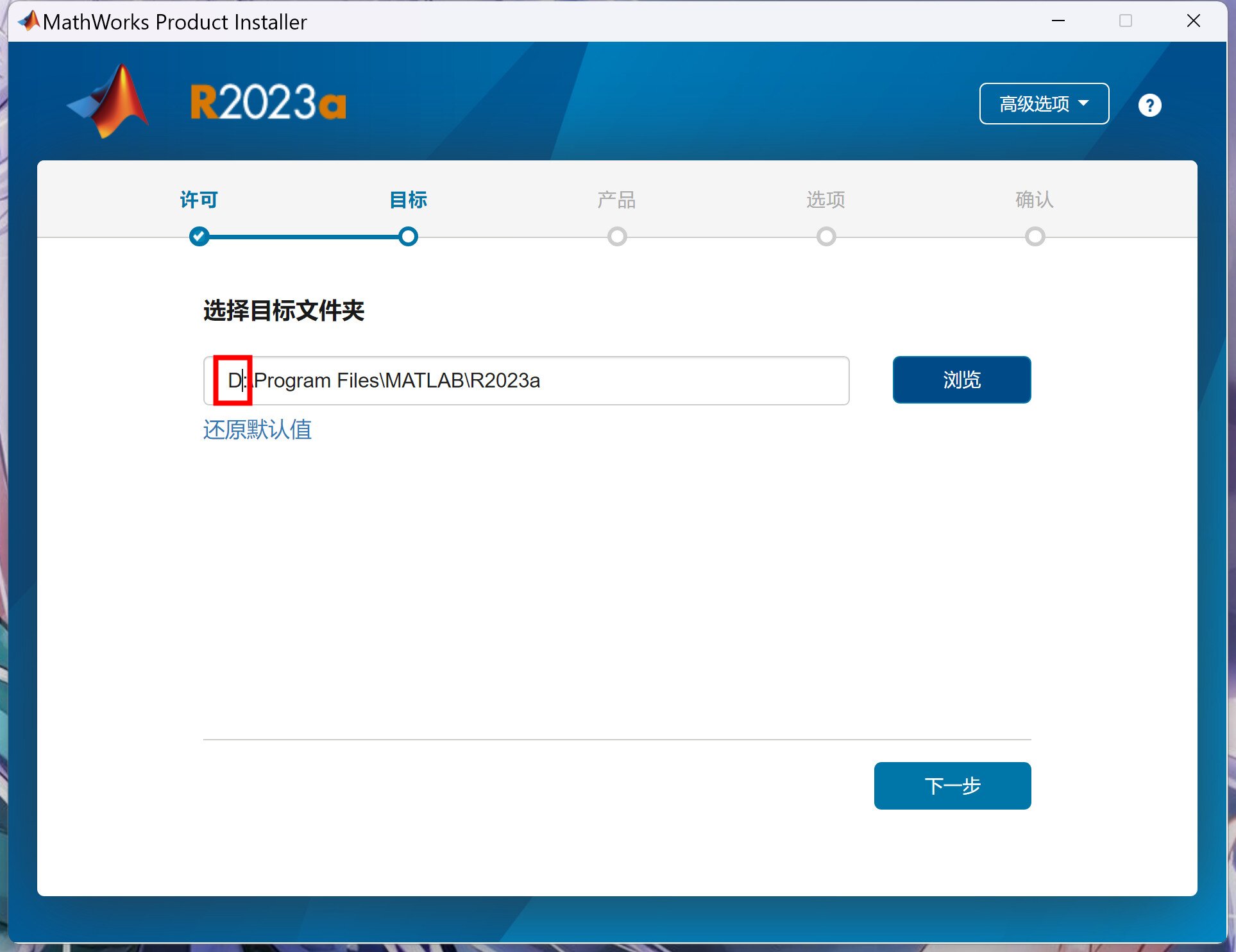Click the 选项 step circle indicator
The width and height of the screenshot is (1236, 952).
pyautogui.click(x=825, y=236)
